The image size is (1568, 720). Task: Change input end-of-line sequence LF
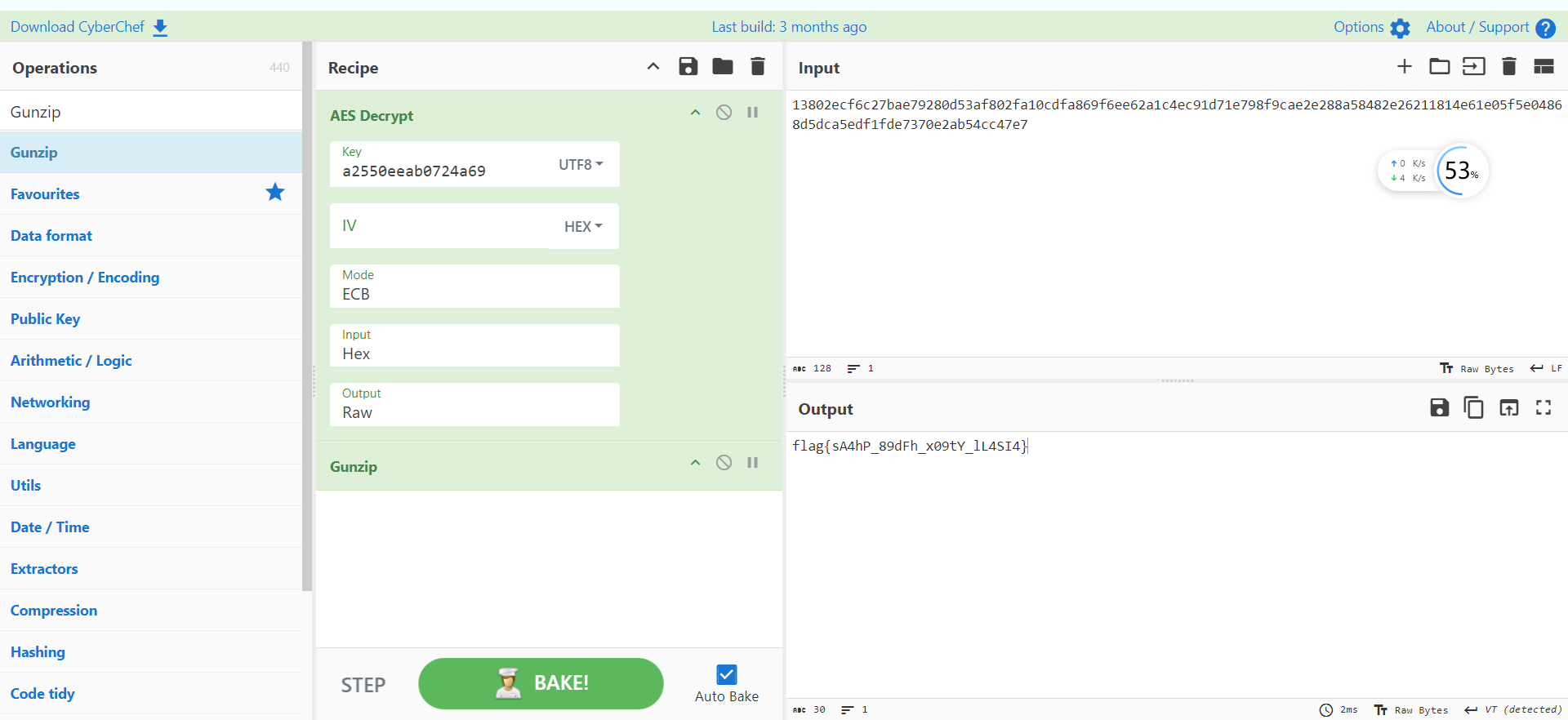point(1547,369)
